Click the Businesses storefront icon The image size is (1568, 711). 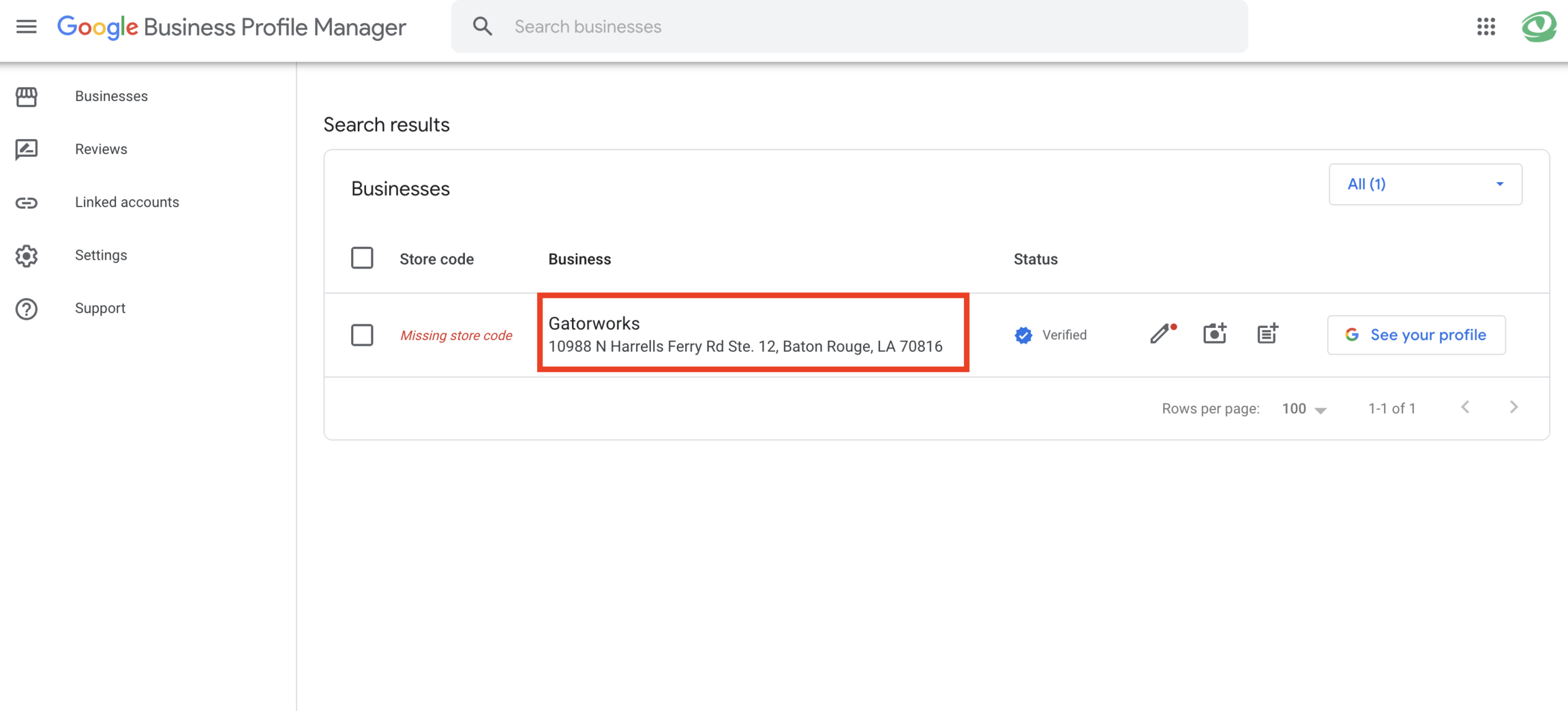tap(27, 97)
